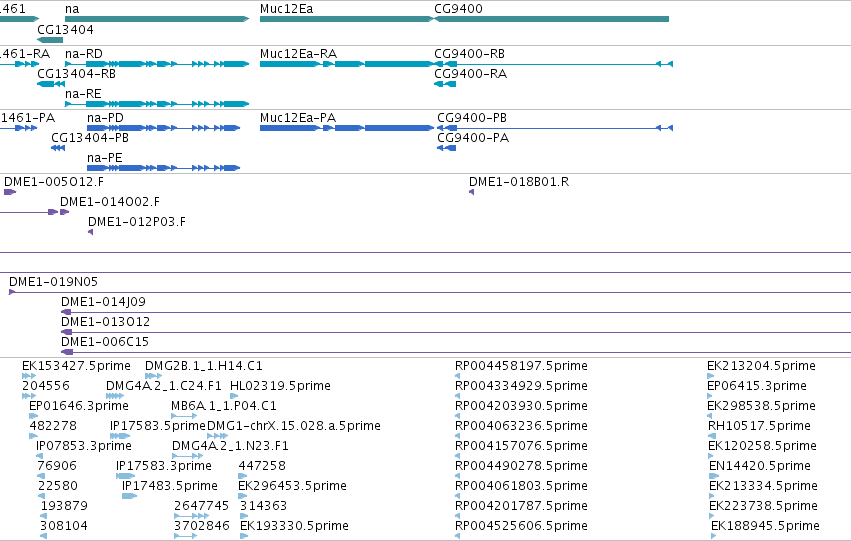Viewport: 851px width, 541px height.
Task: Select EP06415.3prime EST label
Action: [x=757, y=386]
